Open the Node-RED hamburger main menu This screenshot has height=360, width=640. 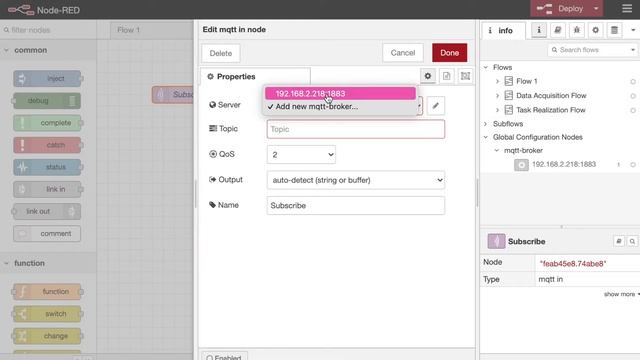[627, 9]
